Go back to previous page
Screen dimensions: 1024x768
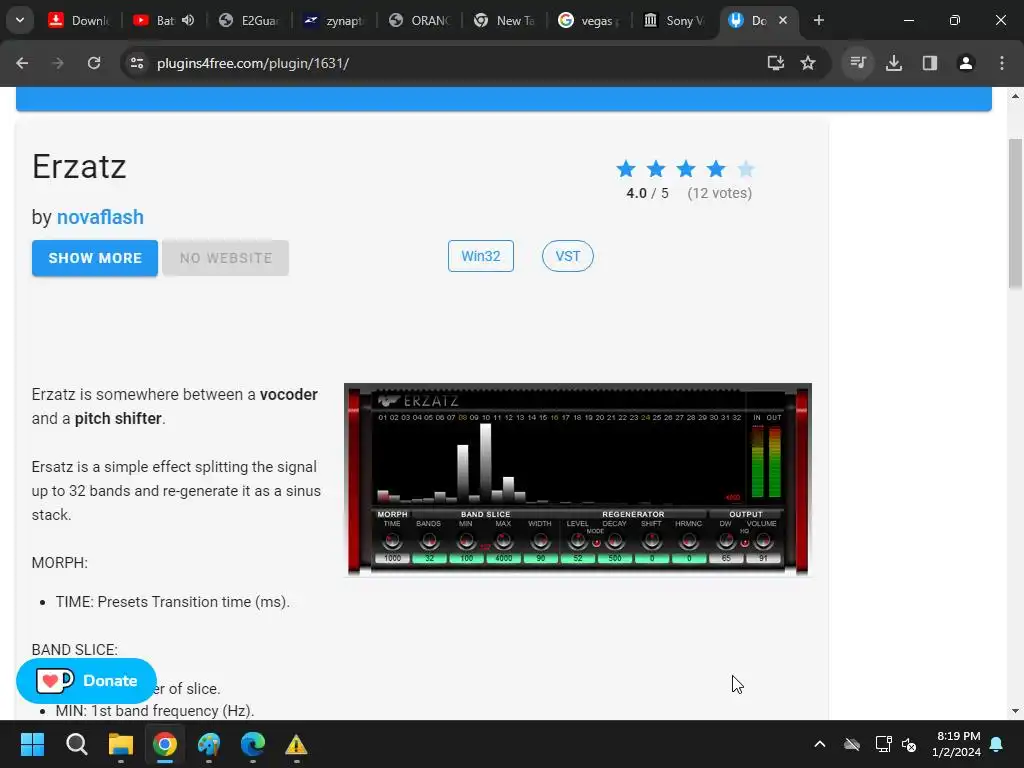[x=22, y=63]
